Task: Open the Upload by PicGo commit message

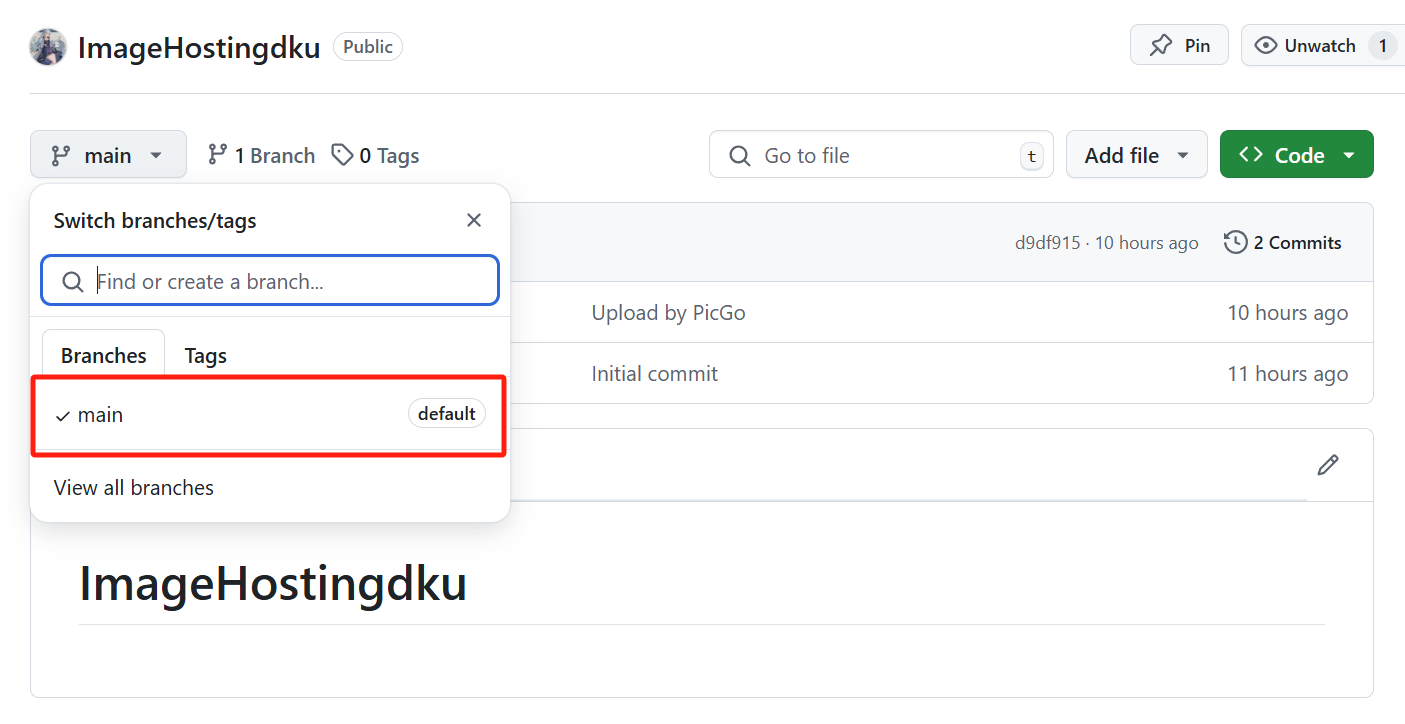Action: [668, 313]
